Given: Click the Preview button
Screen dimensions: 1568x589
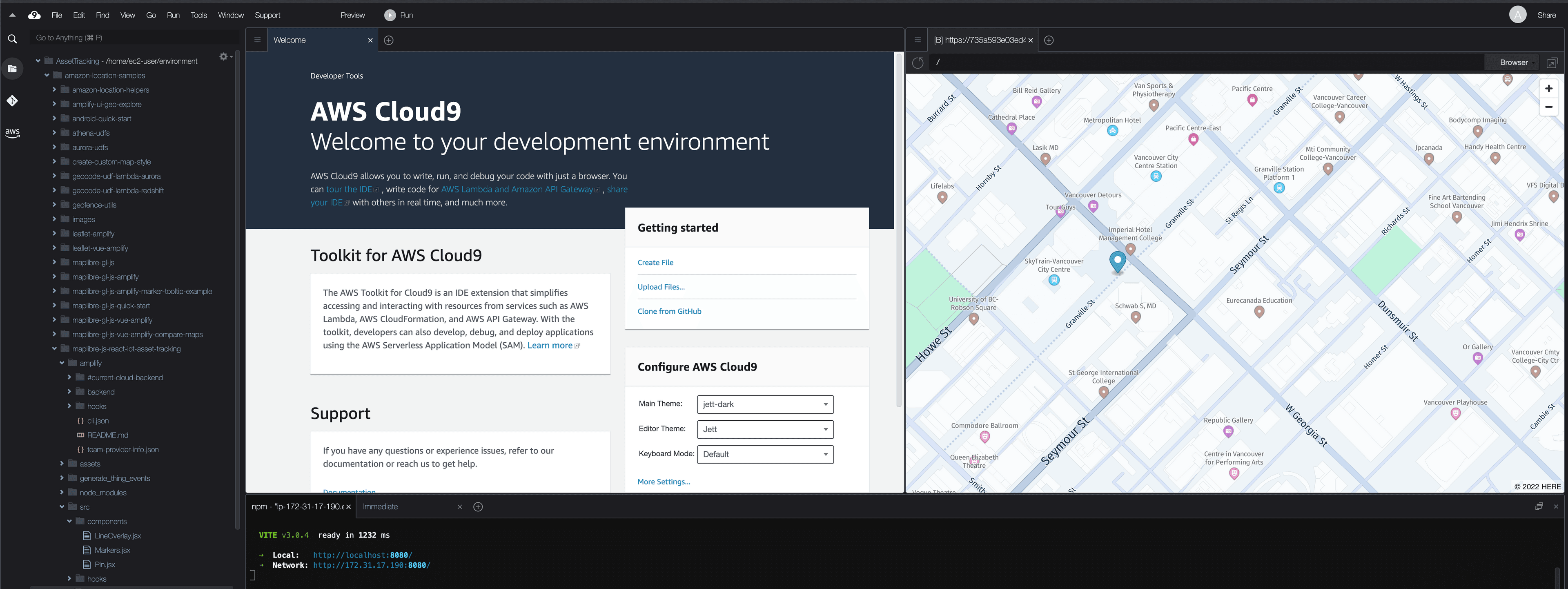Looking at the screenshot, I should (x=352, y=15).
